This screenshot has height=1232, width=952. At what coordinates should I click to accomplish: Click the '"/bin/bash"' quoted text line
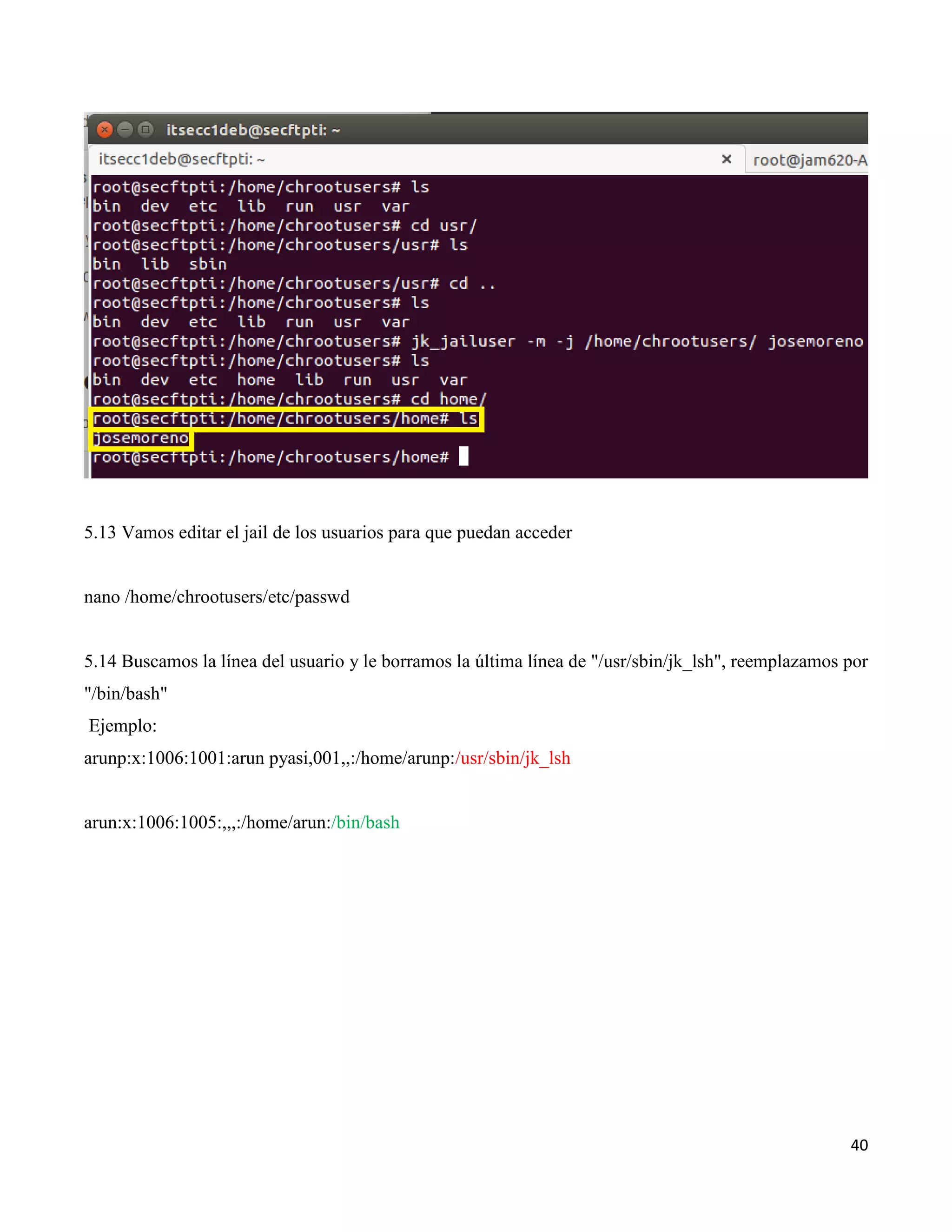126,693
